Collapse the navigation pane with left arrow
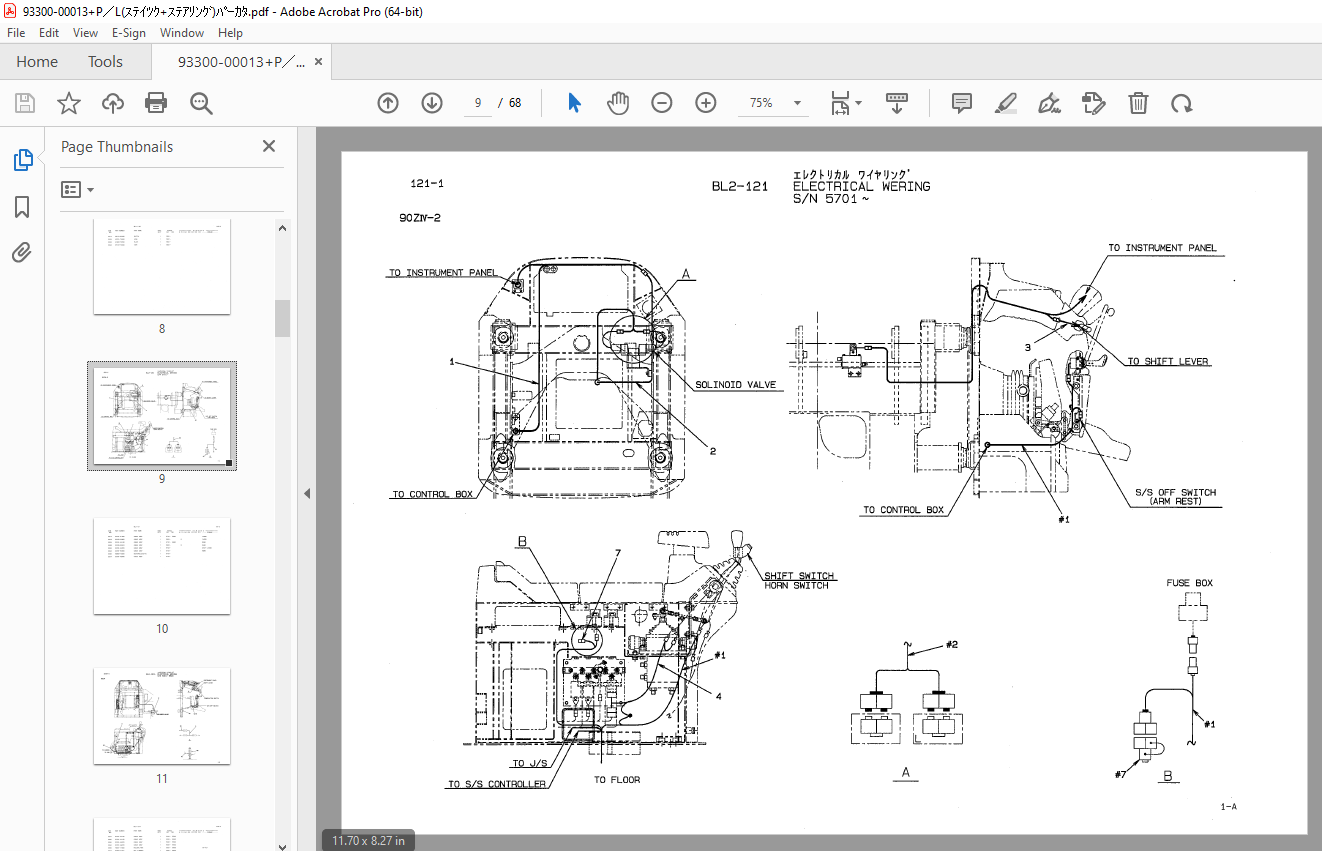 (307, 493)
